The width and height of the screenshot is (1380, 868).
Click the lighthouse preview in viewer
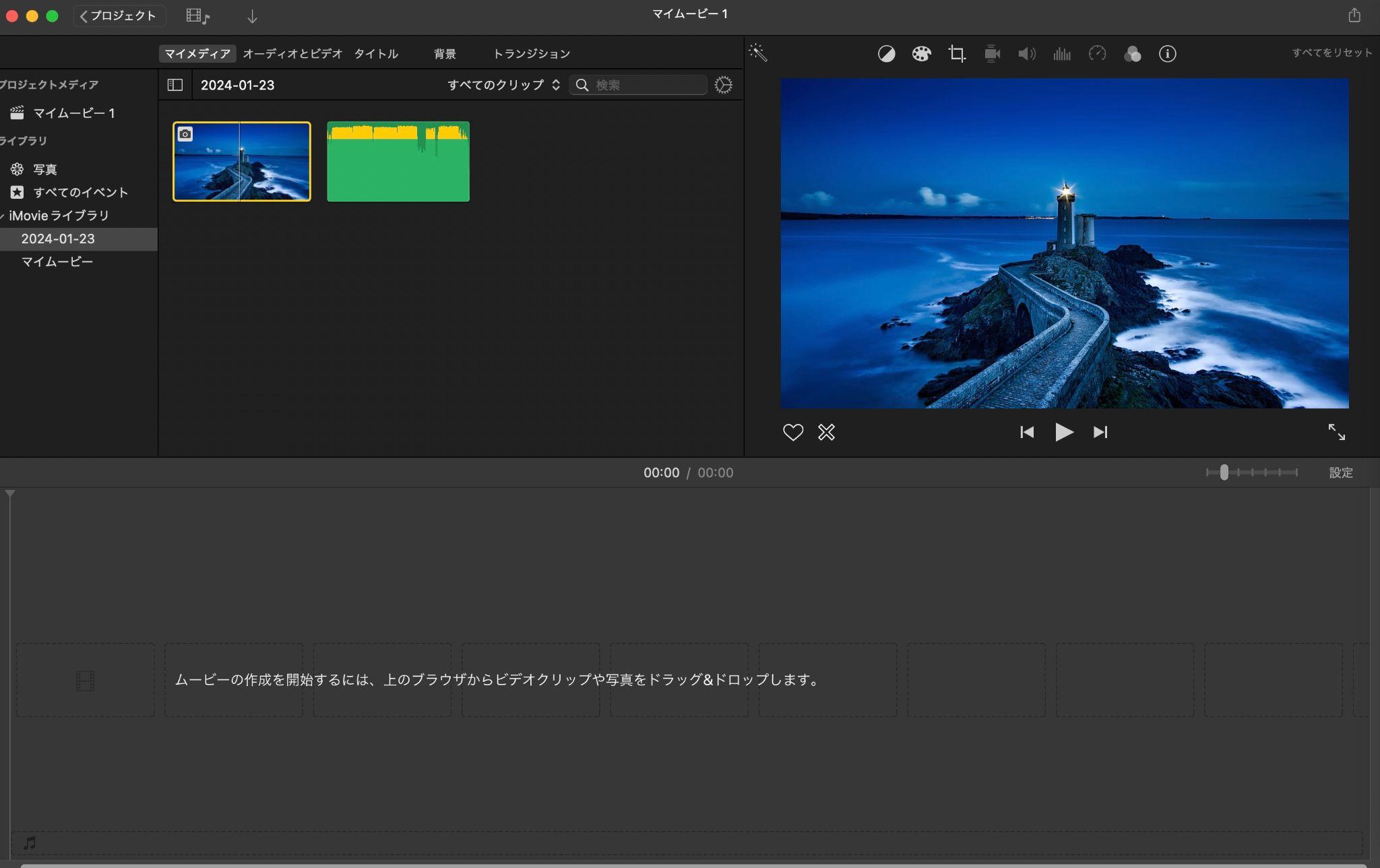coord(1065,243)
